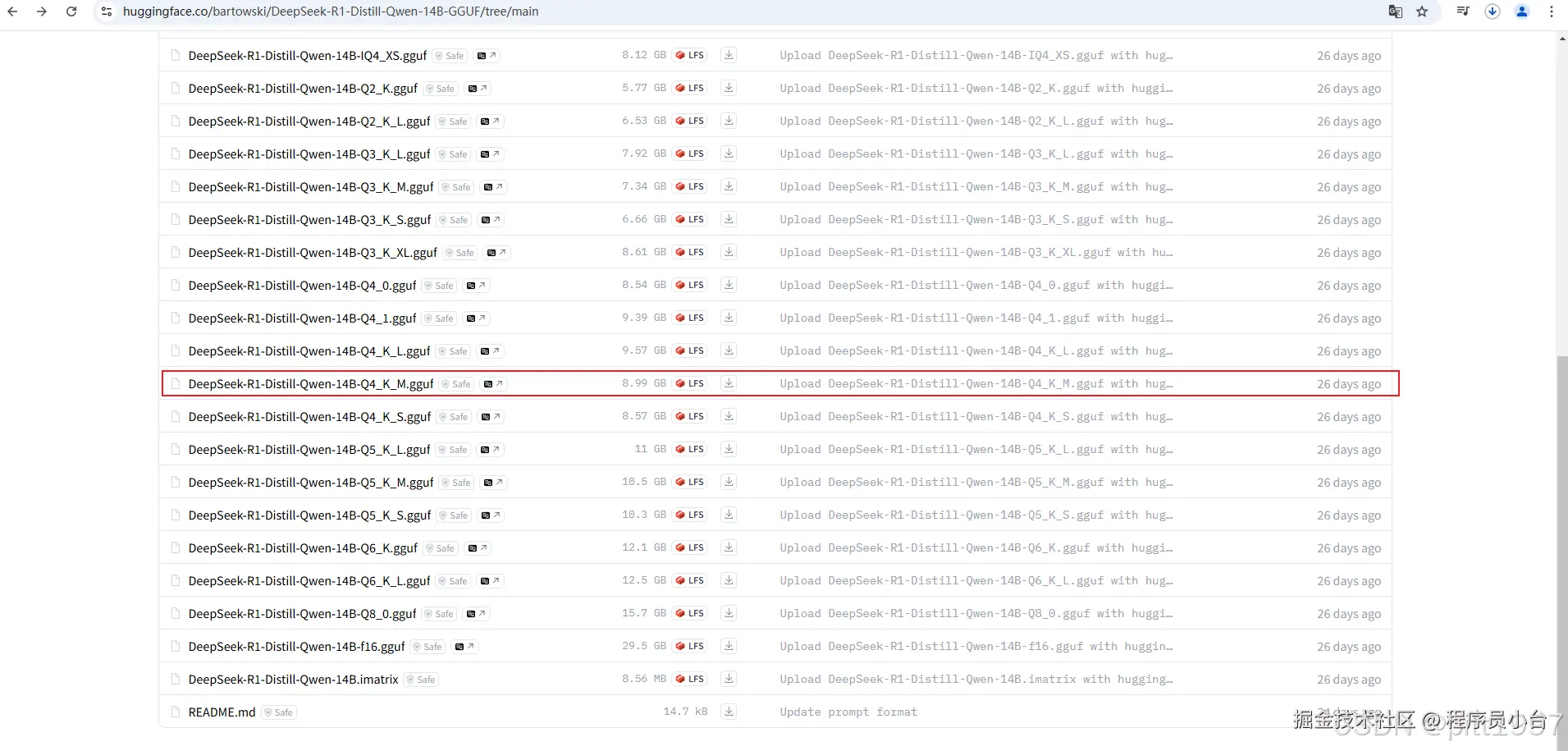The height and width of the screenshot is (751, 1568).
Task: Click the browser forward arrow
Action: pos(42,11)
